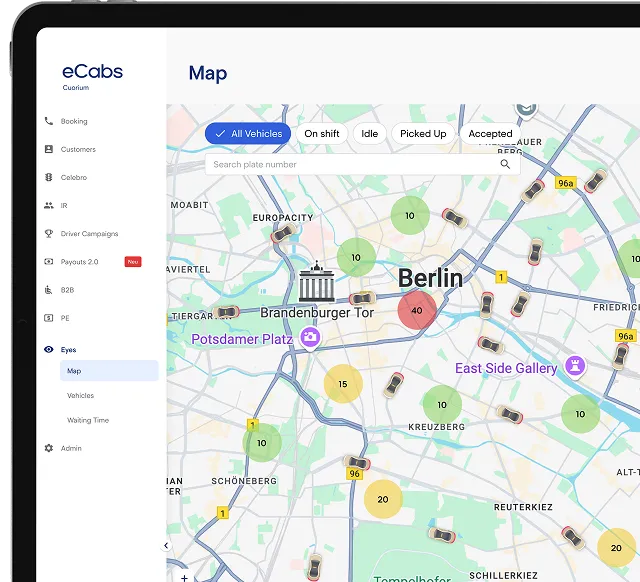
Task: Click the MOABIT district label
Action: coord(189,205)
